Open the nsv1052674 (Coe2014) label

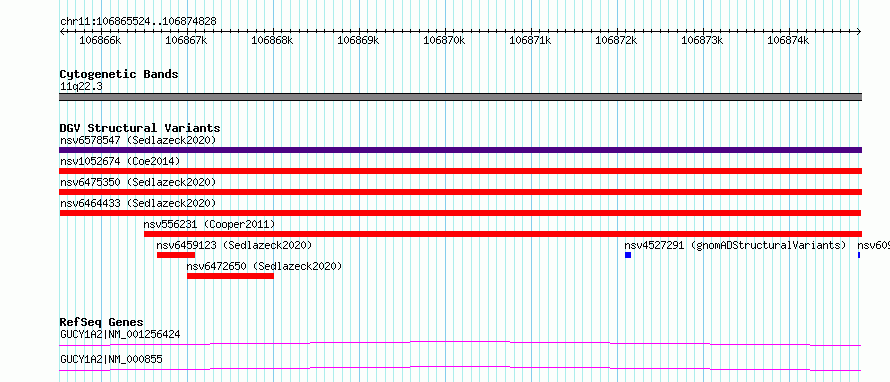pos(120,161)
